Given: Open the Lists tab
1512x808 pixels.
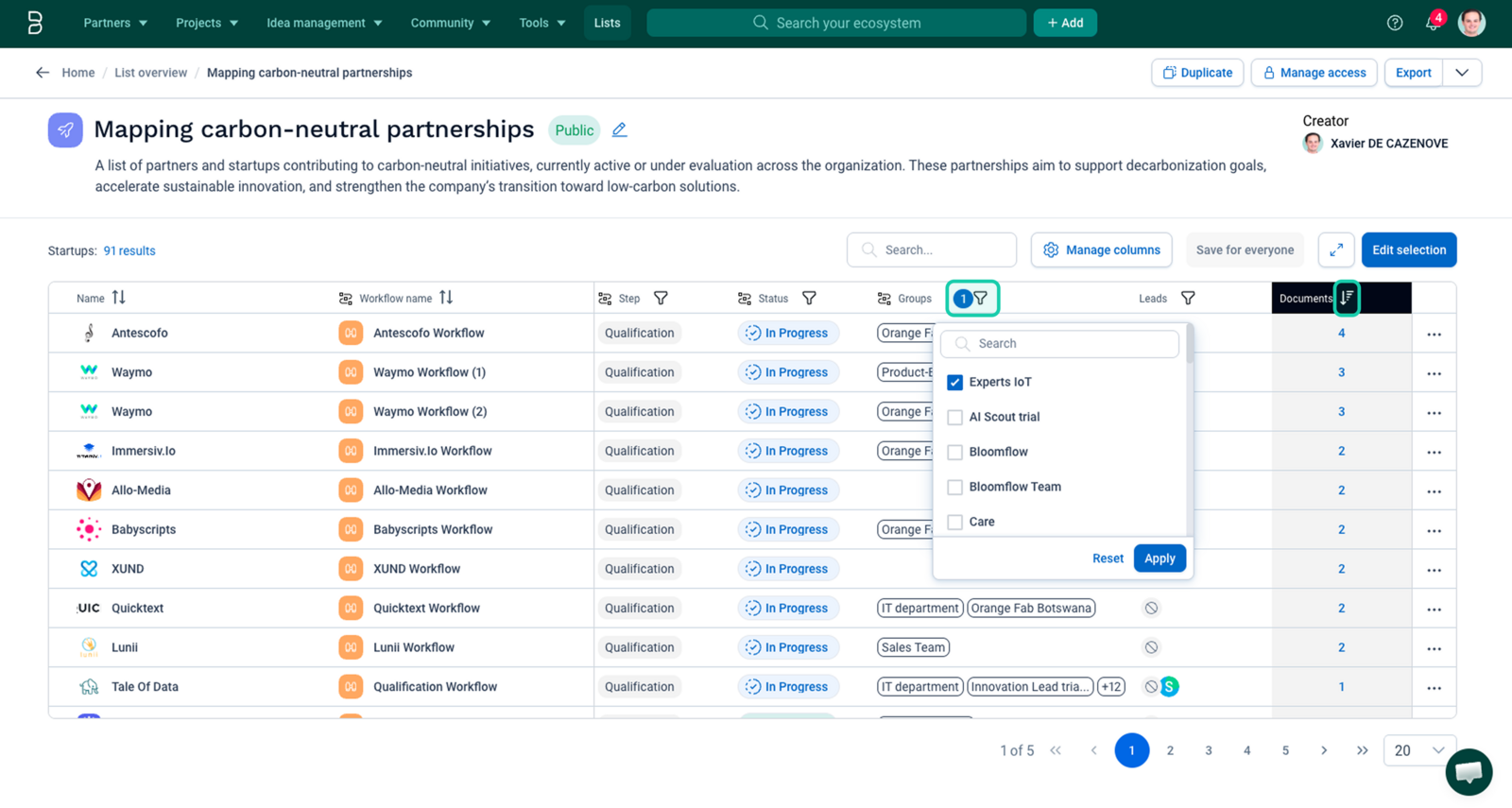Looking at the screenshot, I should (608, 23).
